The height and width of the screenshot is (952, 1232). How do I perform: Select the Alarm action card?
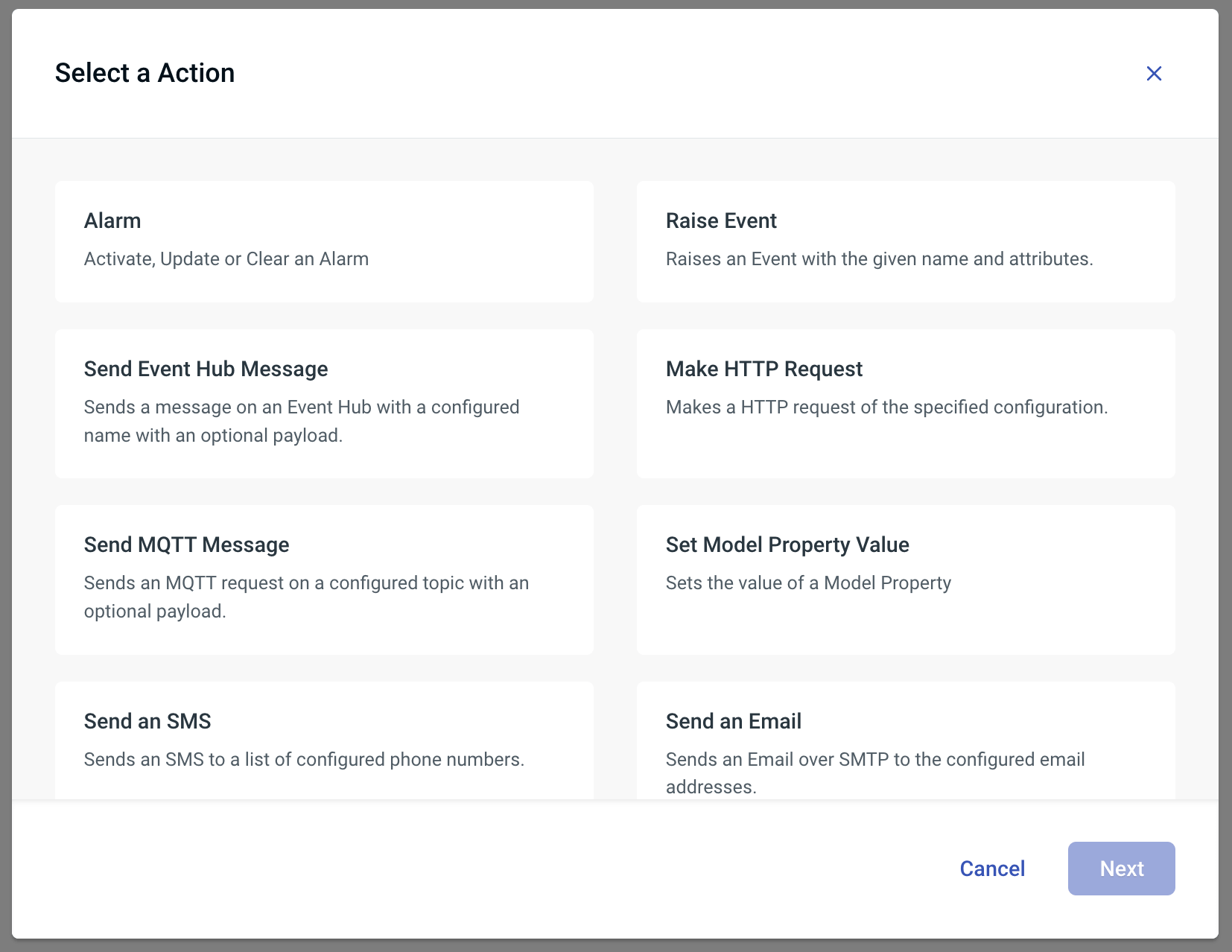click(324, 241)
